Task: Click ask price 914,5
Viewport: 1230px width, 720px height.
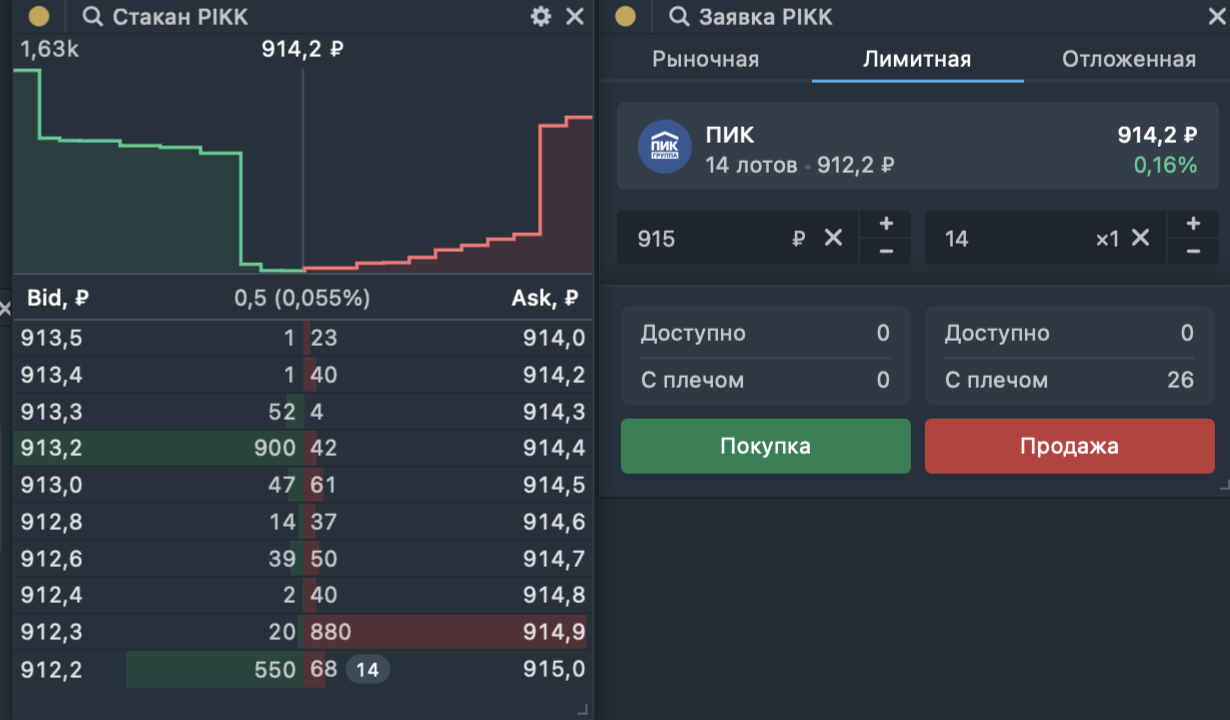Action: click(553, 485)
